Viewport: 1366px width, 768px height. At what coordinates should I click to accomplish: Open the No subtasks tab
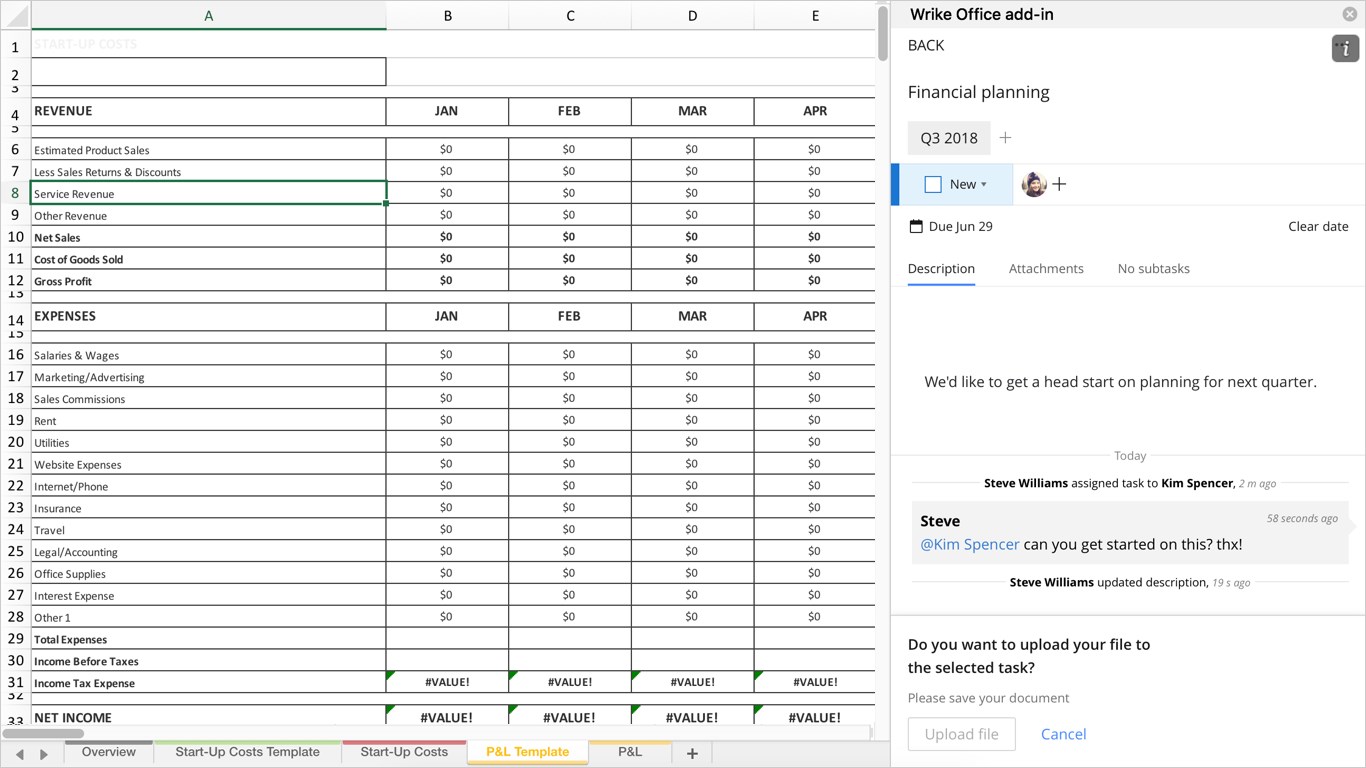coord(1154,268)
